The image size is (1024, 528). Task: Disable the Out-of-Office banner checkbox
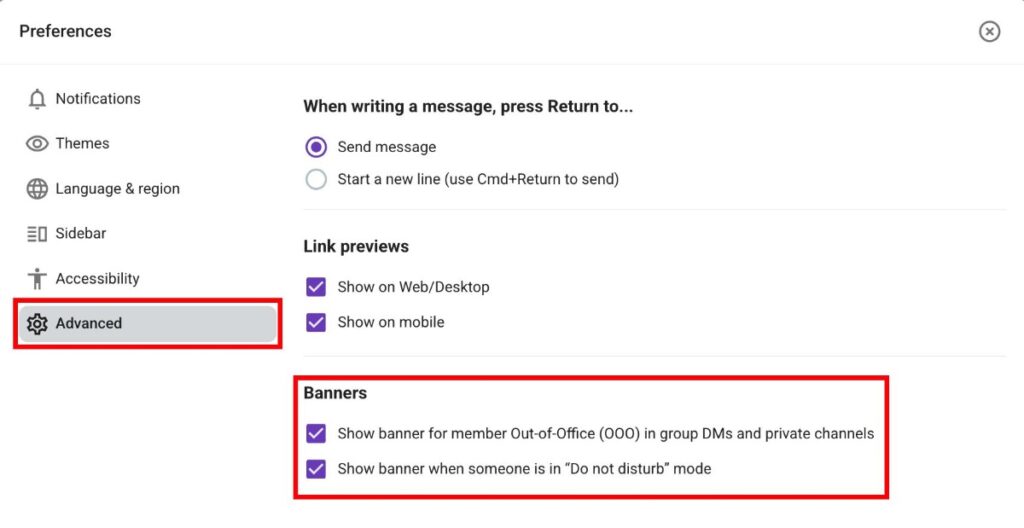pos(316,434)
